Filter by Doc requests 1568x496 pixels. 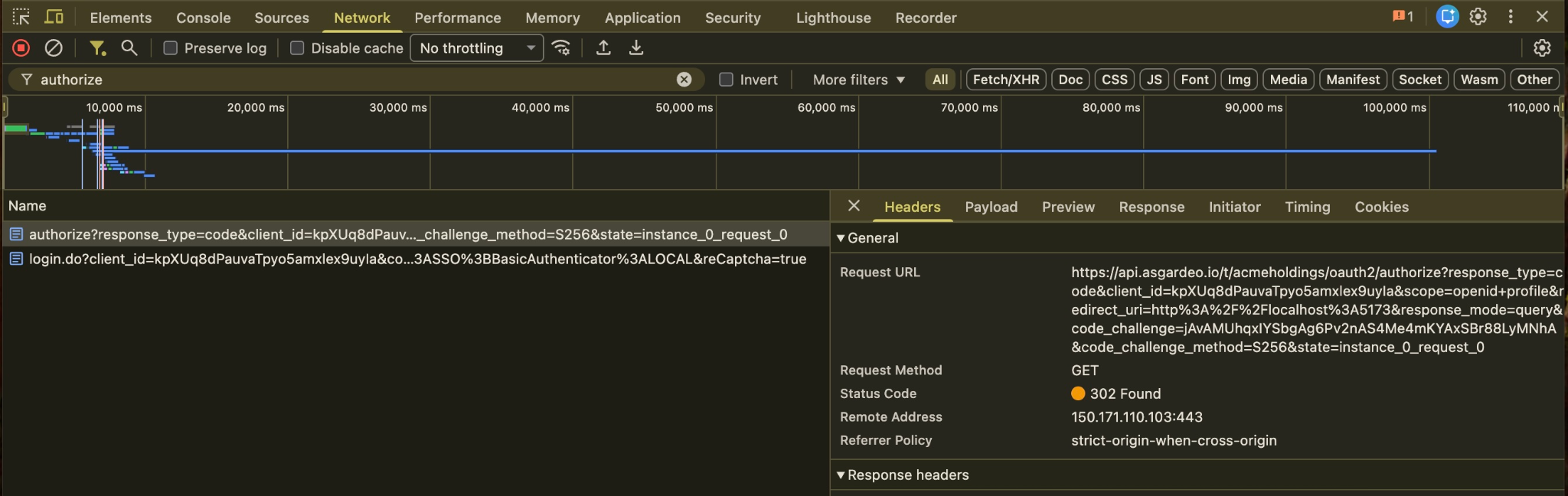1070,80
